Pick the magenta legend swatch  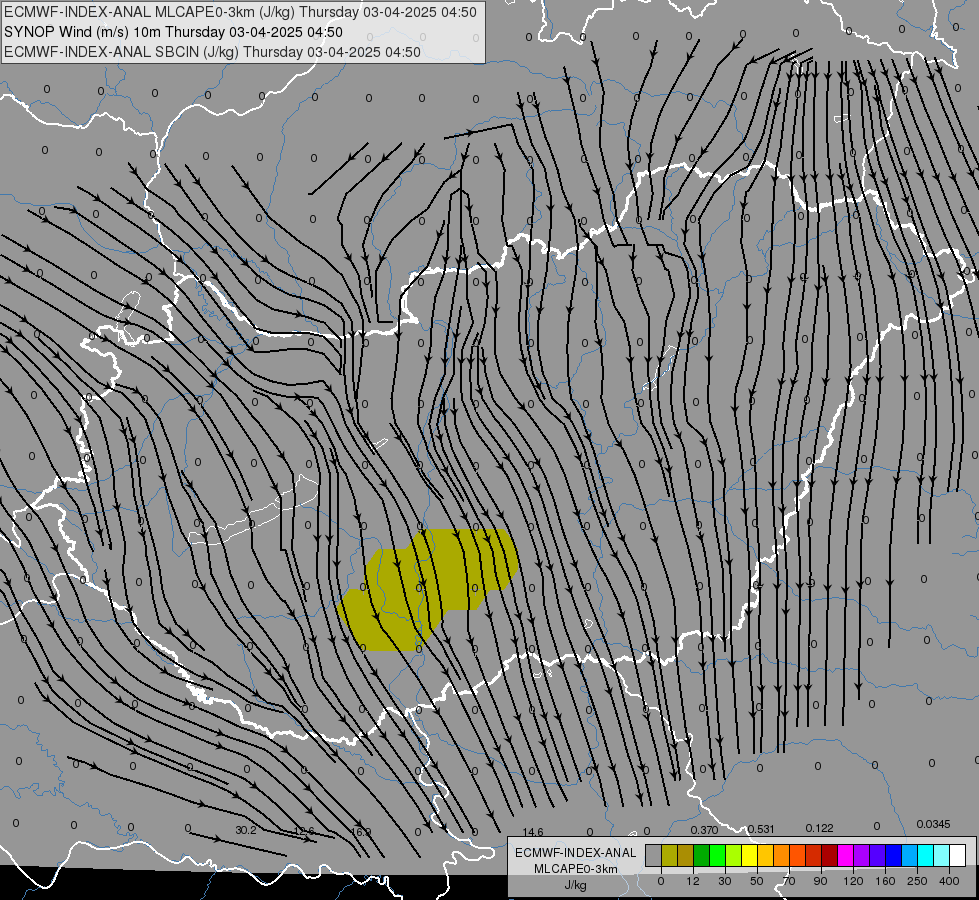click(845, 855)
